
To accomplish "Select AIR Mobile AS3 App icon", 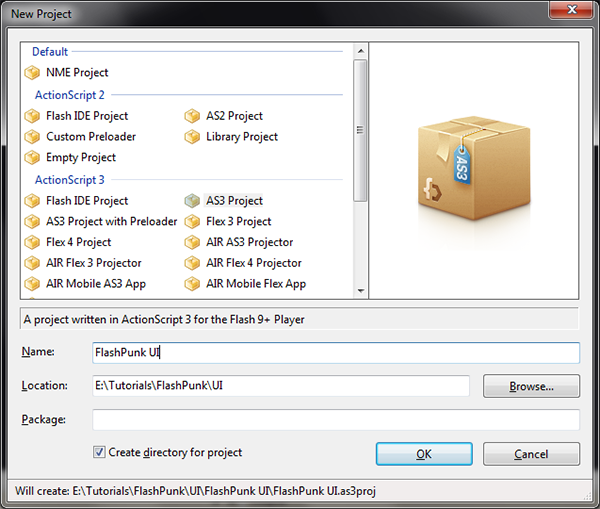I will (33, 284).
